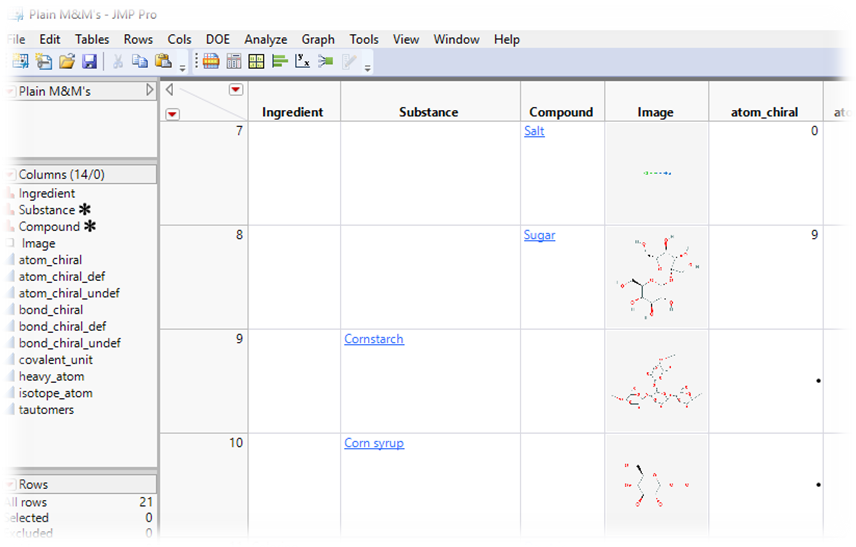
Task: Open the Rows menu
Action: click(x=138, y=39)
